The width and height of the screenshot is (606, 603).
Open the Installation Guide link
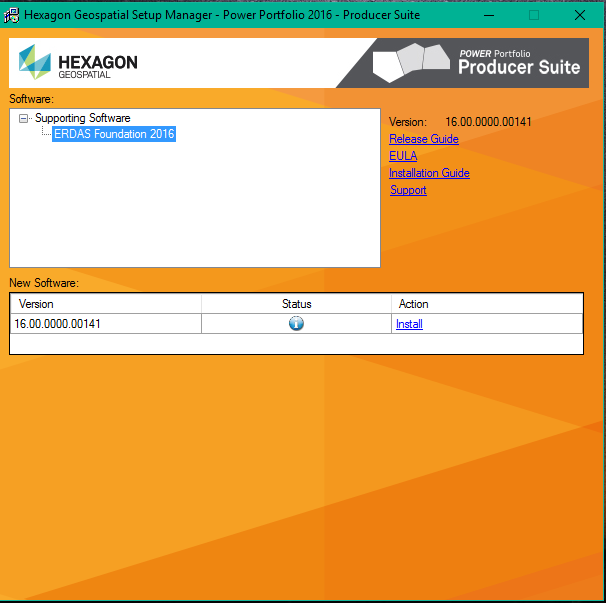[429, 173]
